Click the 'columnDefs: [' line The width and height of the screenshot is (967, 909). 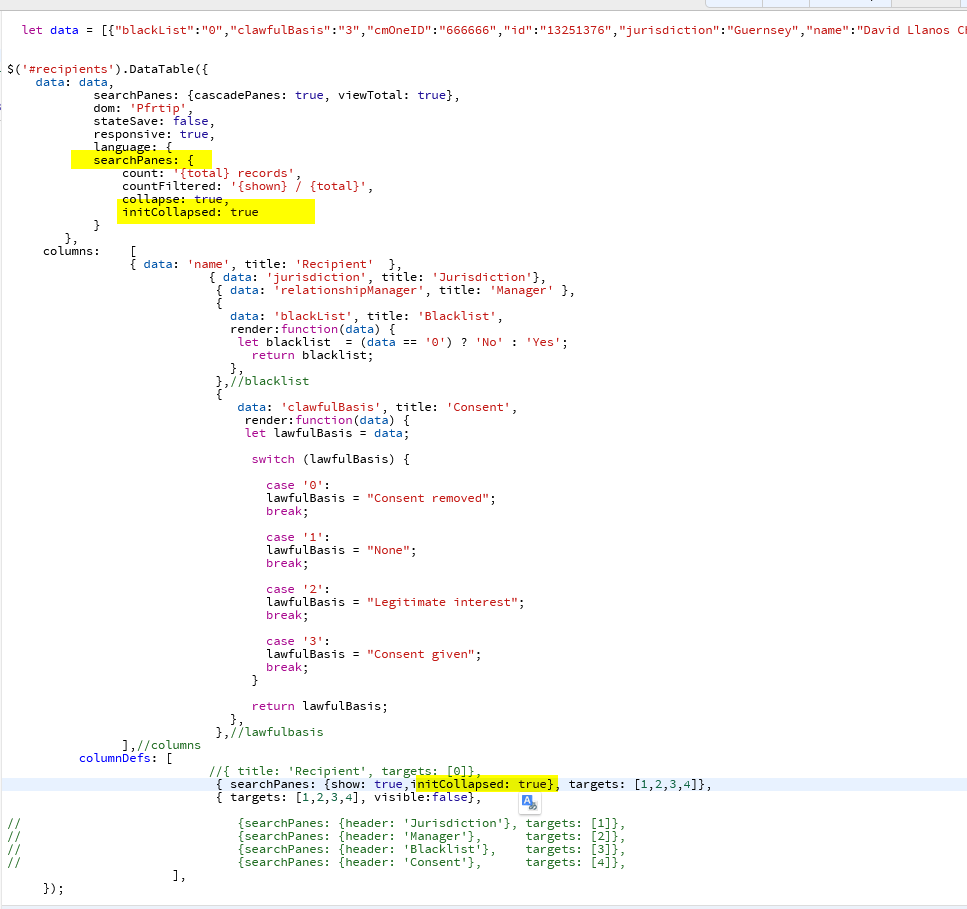[126, 758]
